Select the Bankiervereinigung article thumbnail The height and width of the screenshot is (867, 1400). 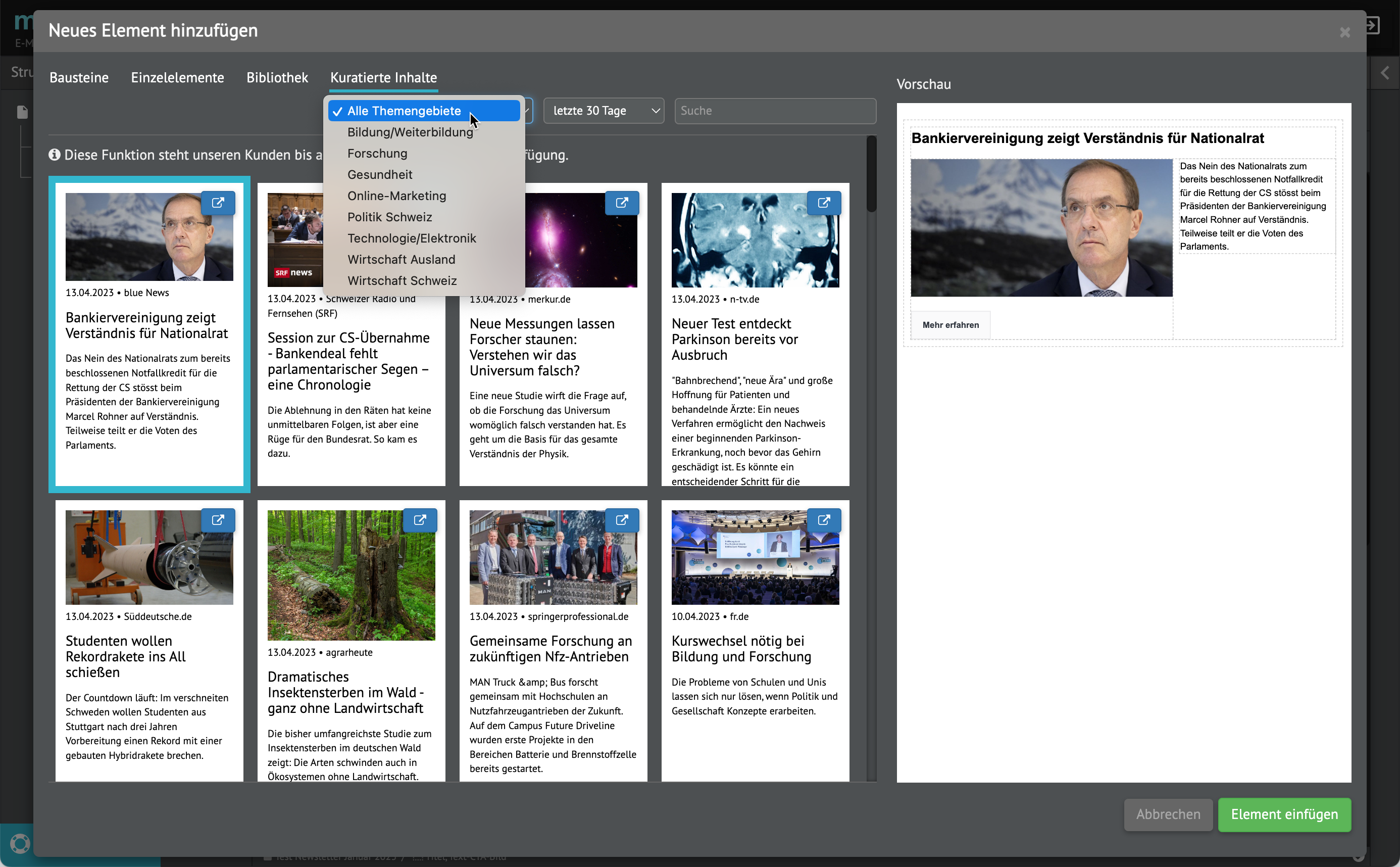(x=149, y=236)
